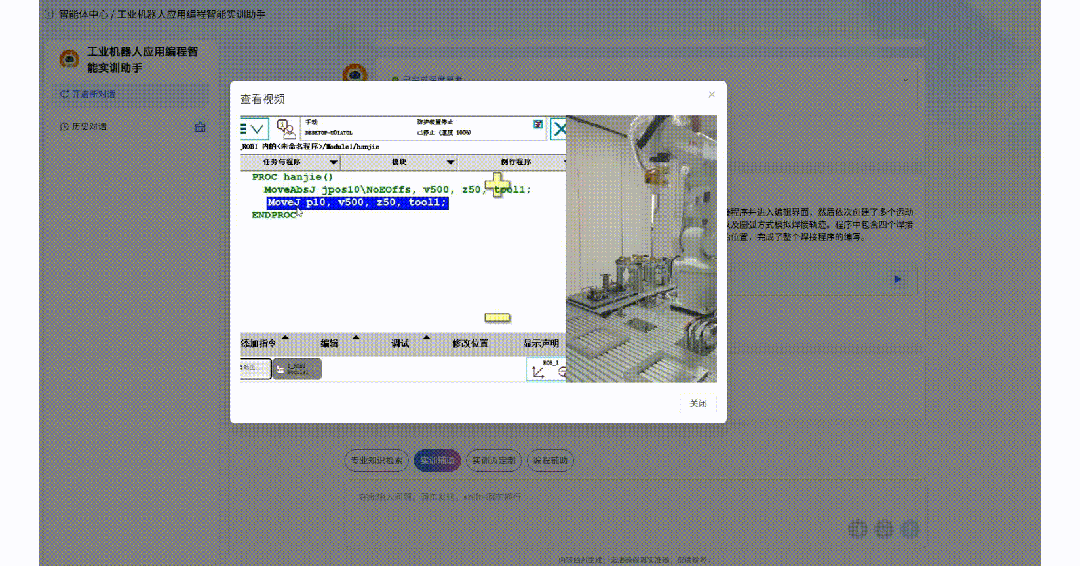Click the 关闭 button in the dialog
The image size is (1080, 566).
(697, 403)
